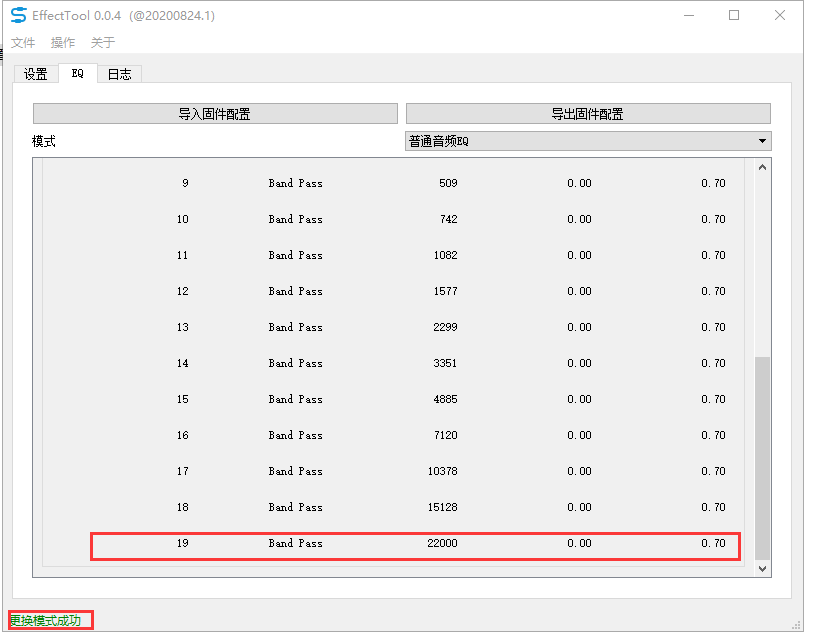Click the 0.70 Q value in row 19
The image size is (815, 641).
point(713,543)
